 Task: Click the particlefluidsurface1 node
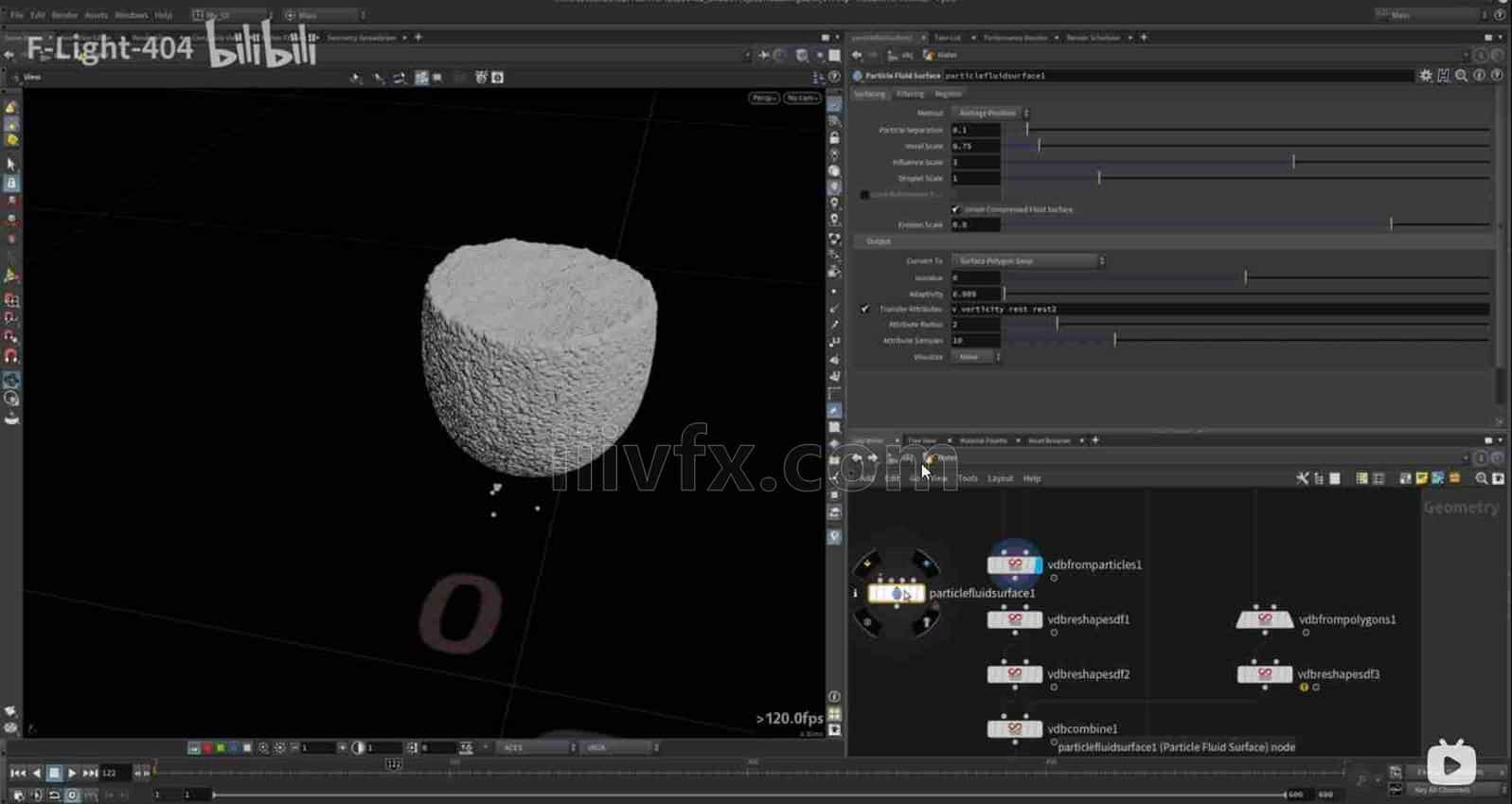[896, 594]
